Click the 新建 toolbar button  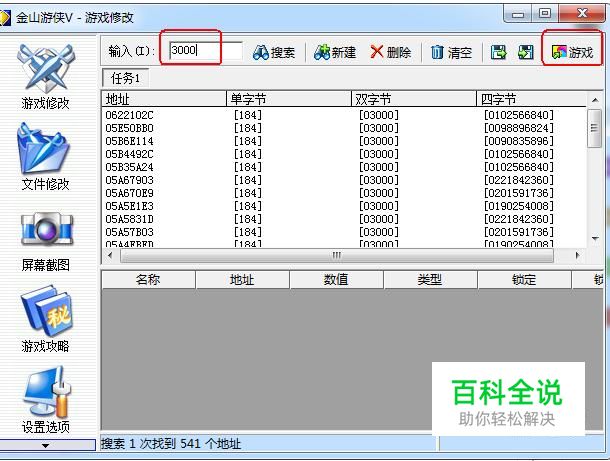pyautogui.click(x=335, y=52)
